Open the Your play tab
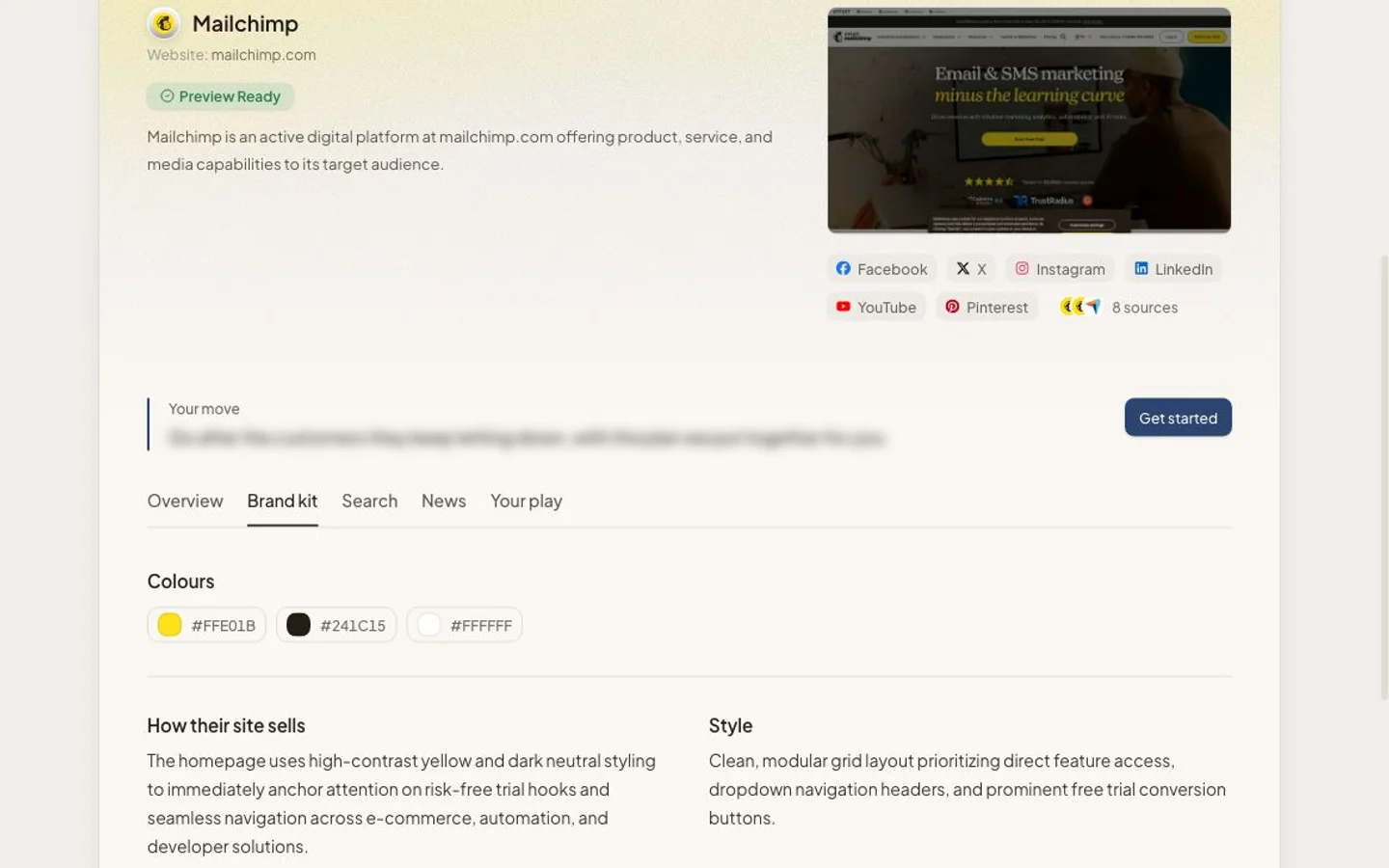The image size is (1389, 868). pos(526,501)
